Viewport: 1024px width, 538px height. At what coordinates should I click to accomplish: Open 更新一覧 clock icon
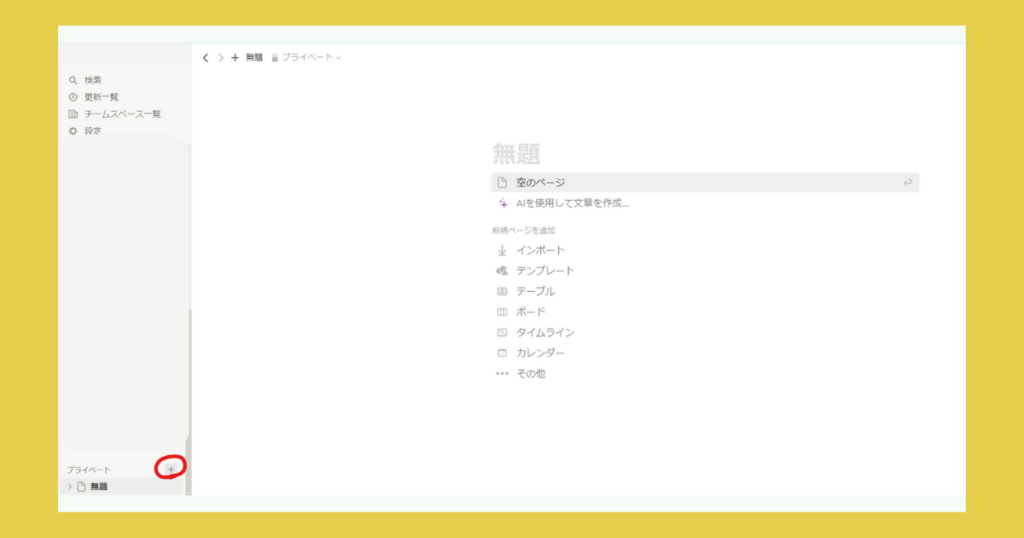pos(73,97)
